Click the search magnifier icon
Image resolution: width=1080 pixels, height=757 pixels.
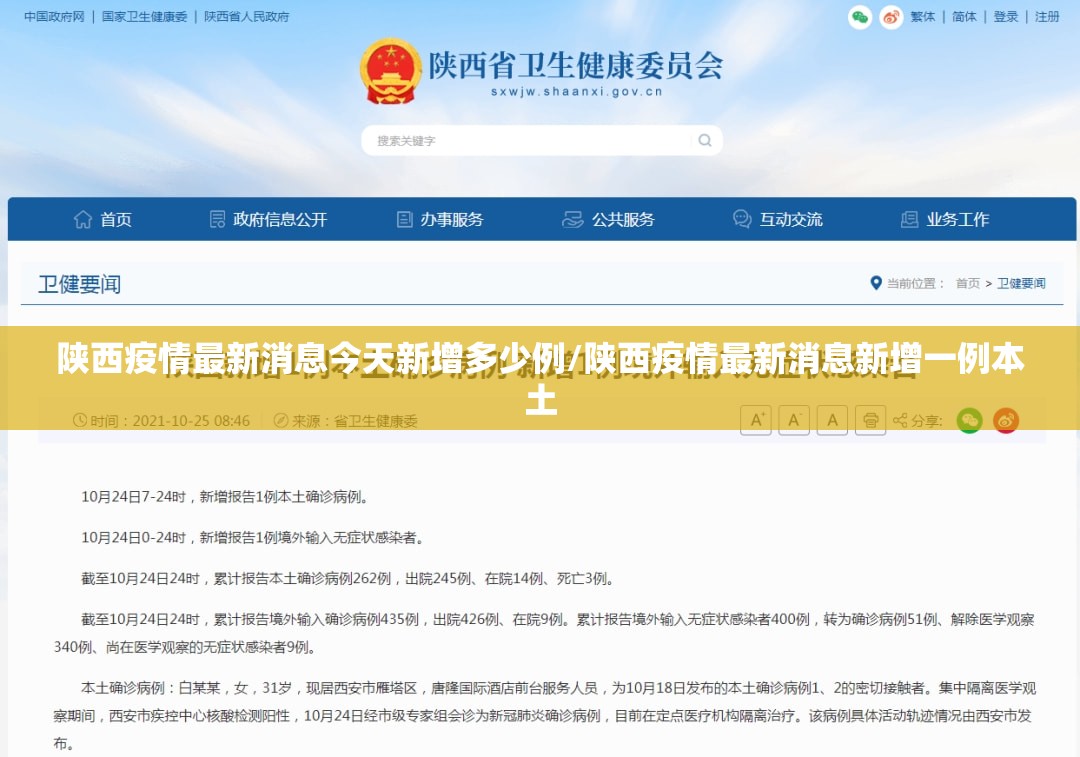tap(705, 141)
